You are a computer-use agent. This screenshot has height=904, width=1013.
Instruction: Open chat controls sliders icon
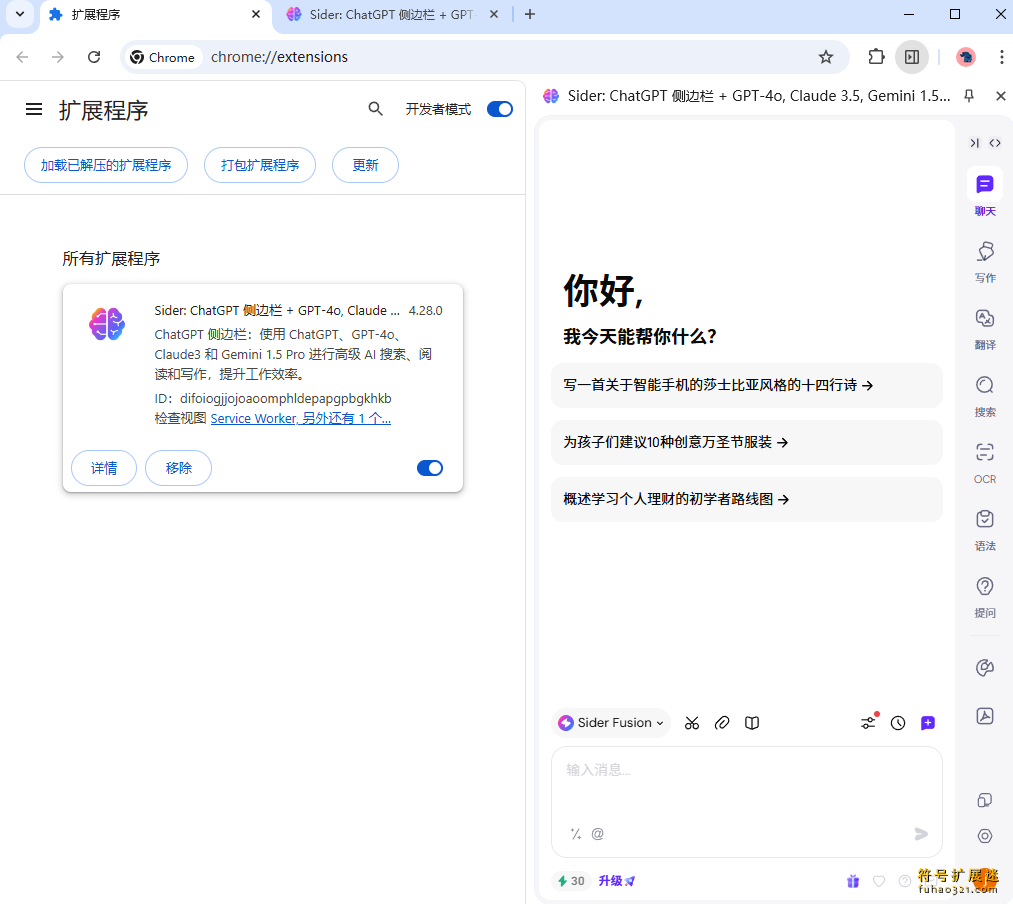tap(868, 722)
